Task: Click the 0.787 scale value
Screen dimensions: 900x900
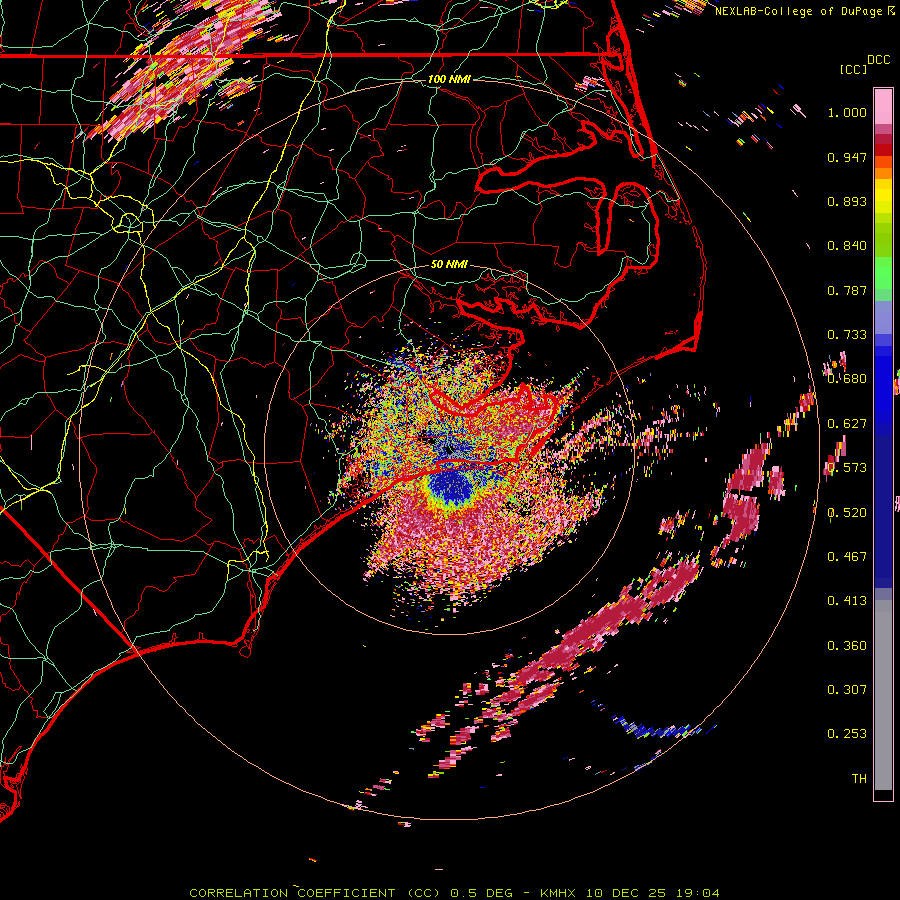Action: pyautogui.click(x=847, y=290)
